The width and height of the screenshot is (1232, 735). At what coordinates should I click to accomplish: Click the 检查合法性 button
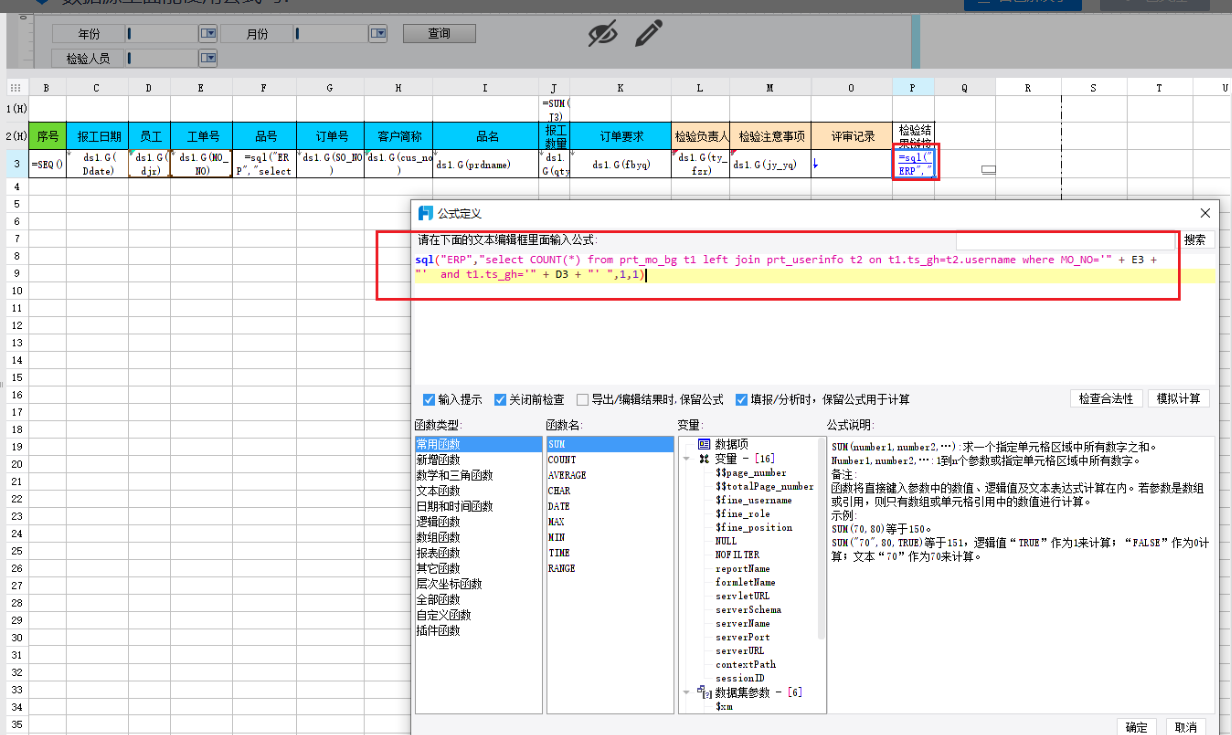(1106, 398)
